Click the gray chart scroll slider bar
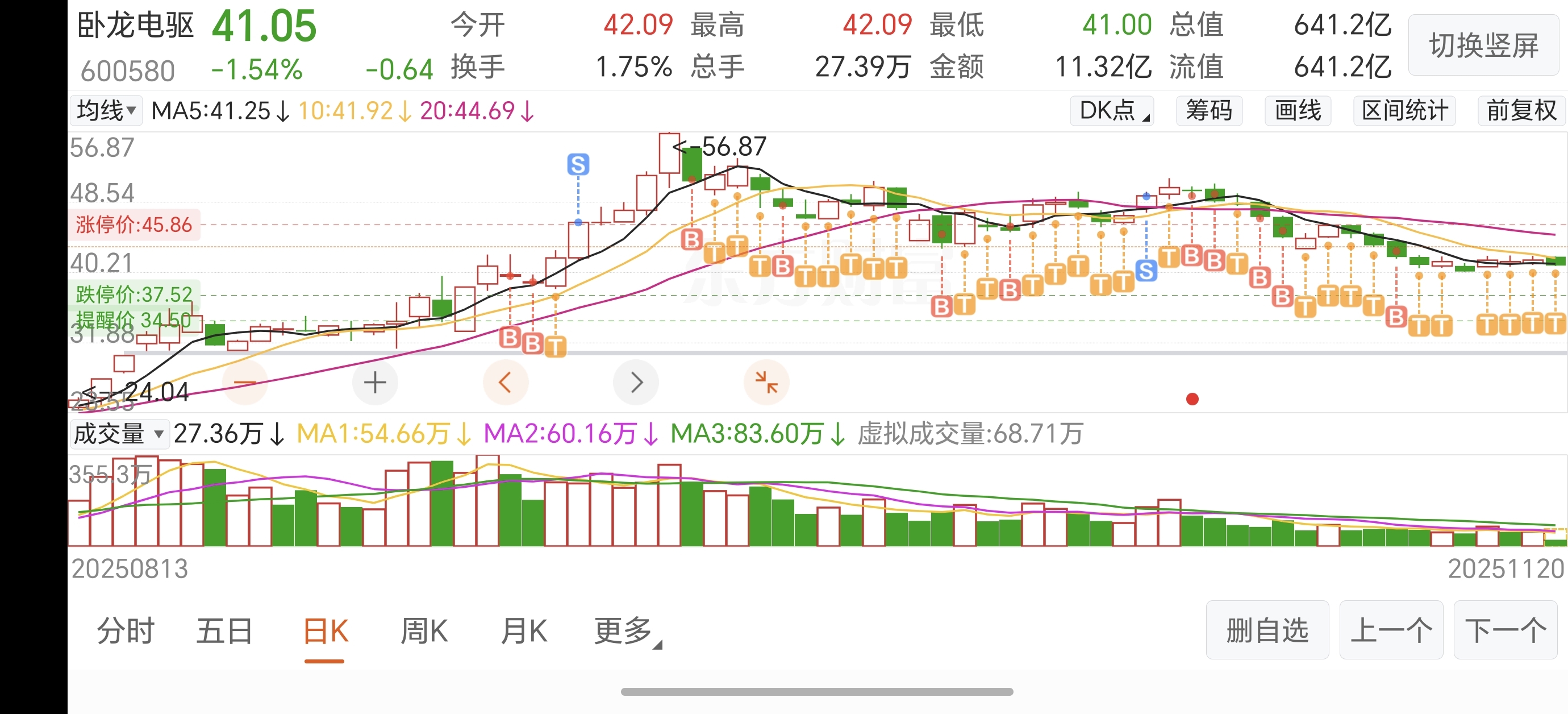The image size is (1568, 714). tap(845, 352)
